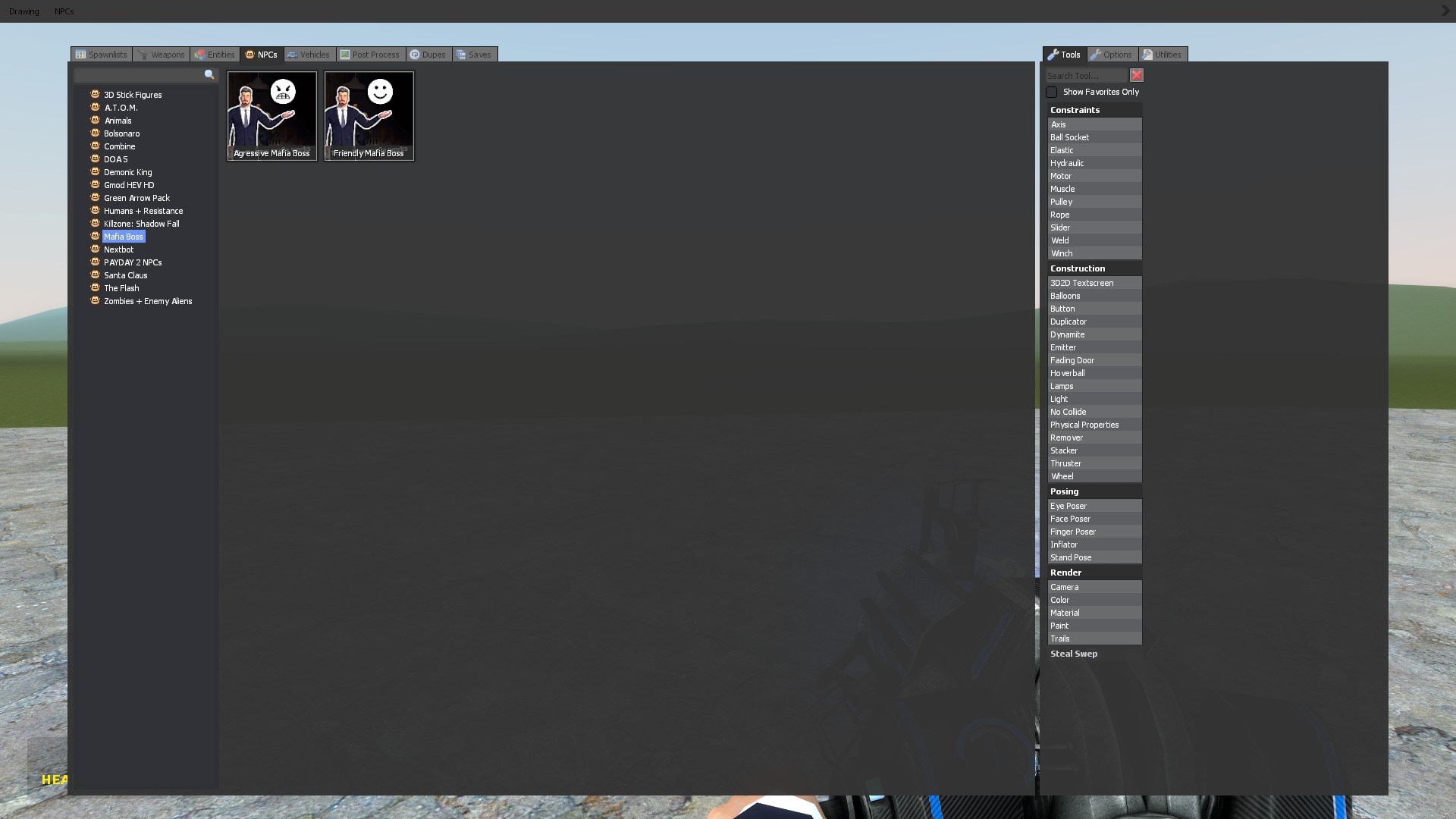This screenshot has width=1456, height=819.
Task: Click the arrow icon at top-right corner
Action: (1444, 11)
